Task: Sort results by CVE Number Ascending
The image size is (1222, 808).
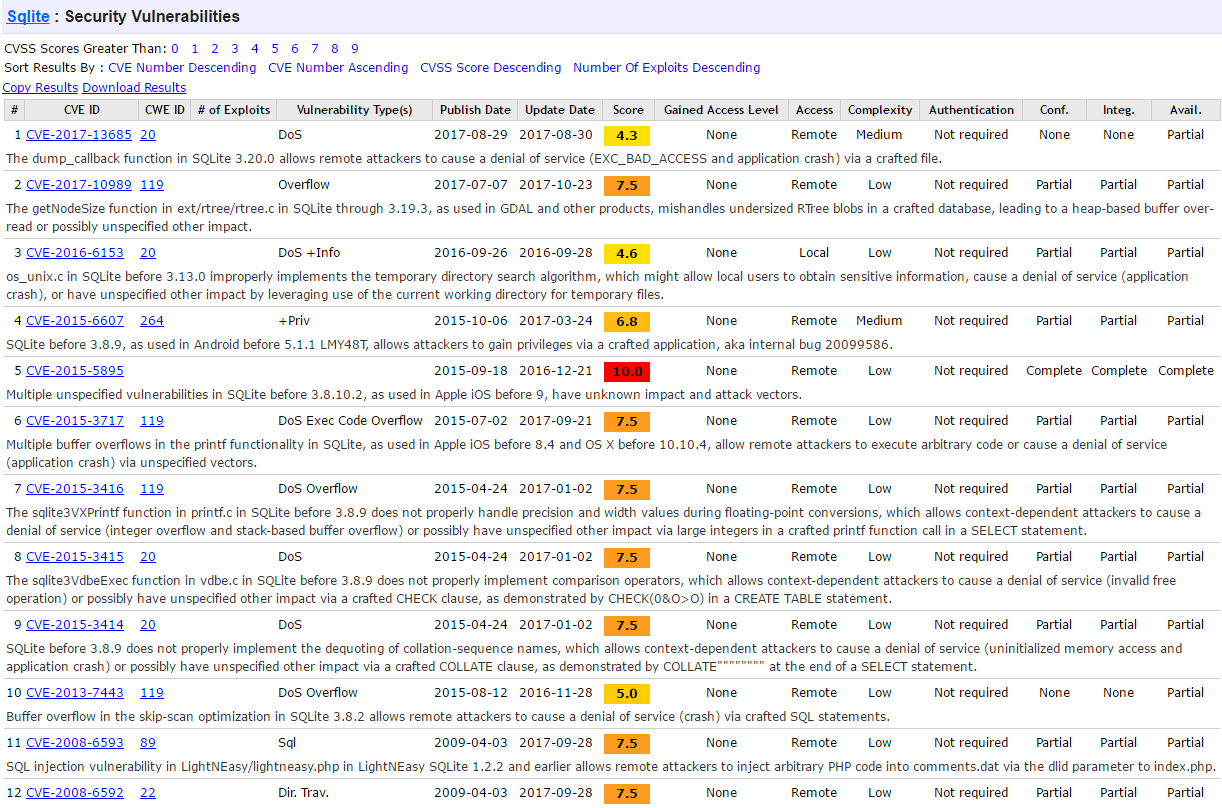Action: click(338, 68)
